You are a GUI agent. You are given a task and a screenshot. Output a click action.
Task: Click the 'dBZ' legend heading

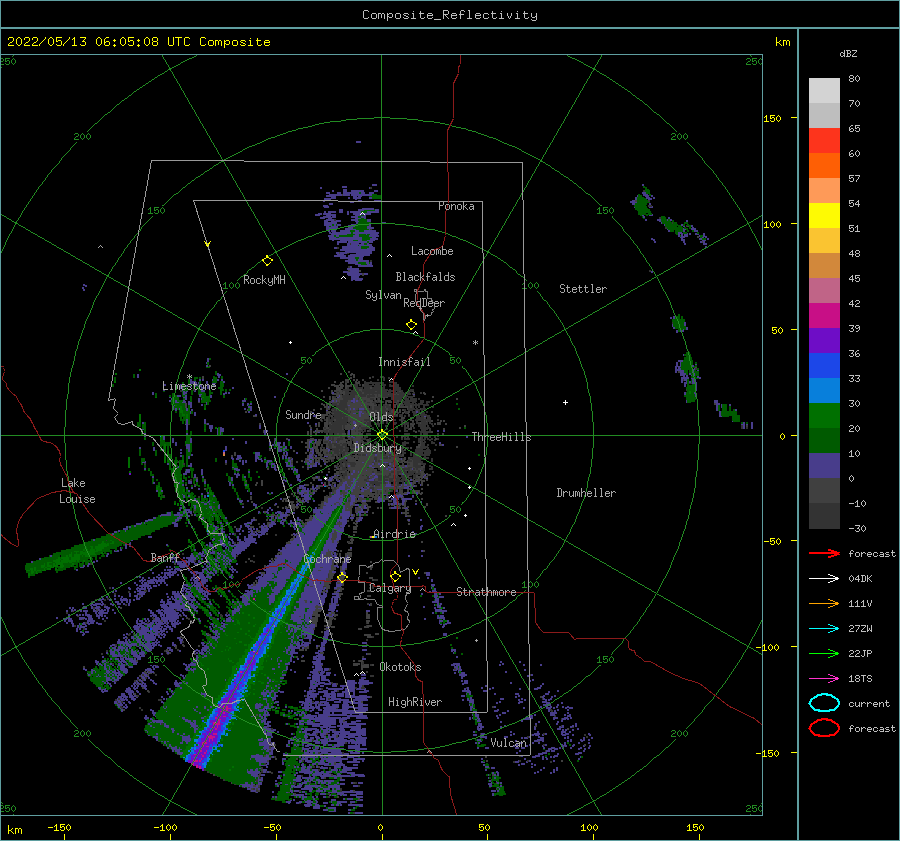point(848,53)
